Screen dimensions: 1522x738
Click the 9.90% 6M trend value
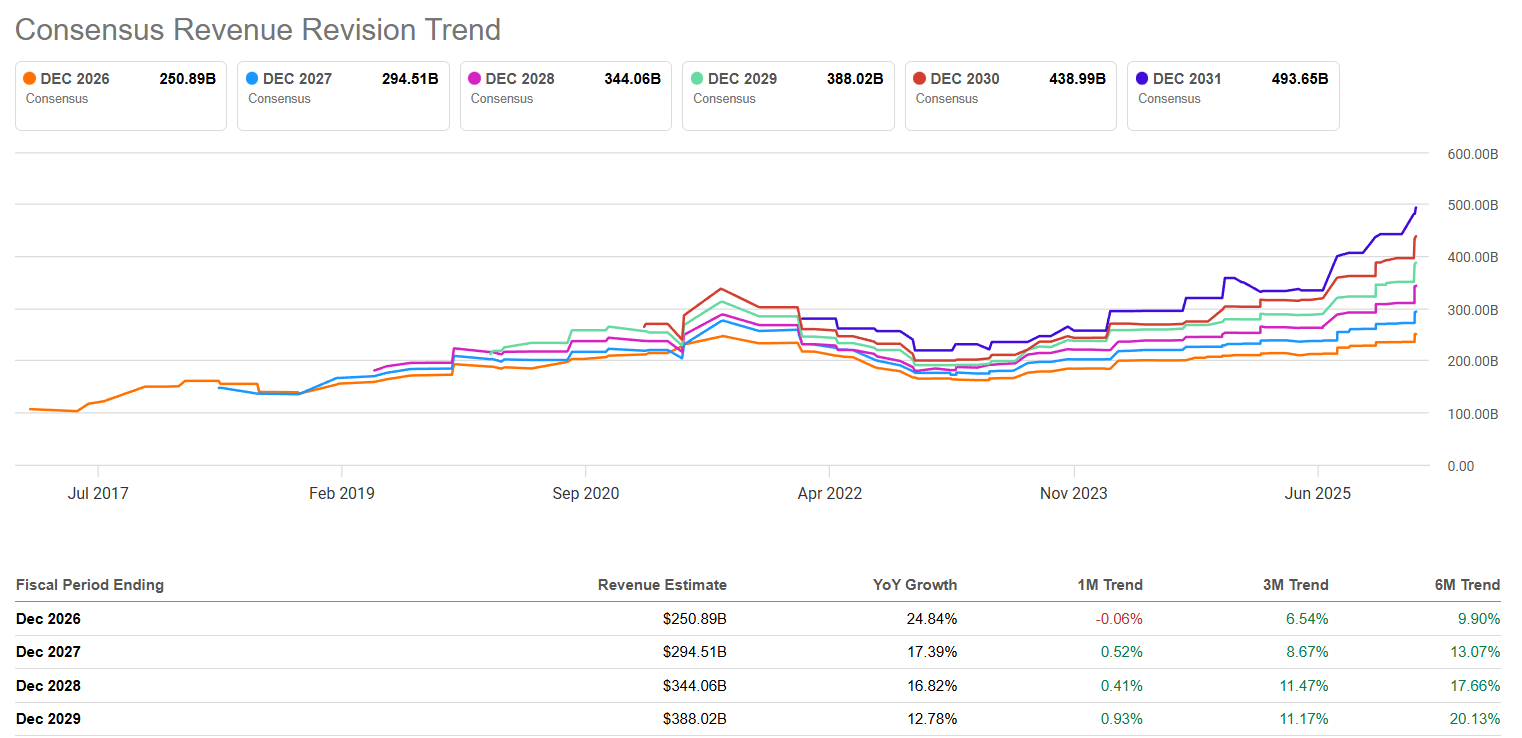[x=1480, y=619]
